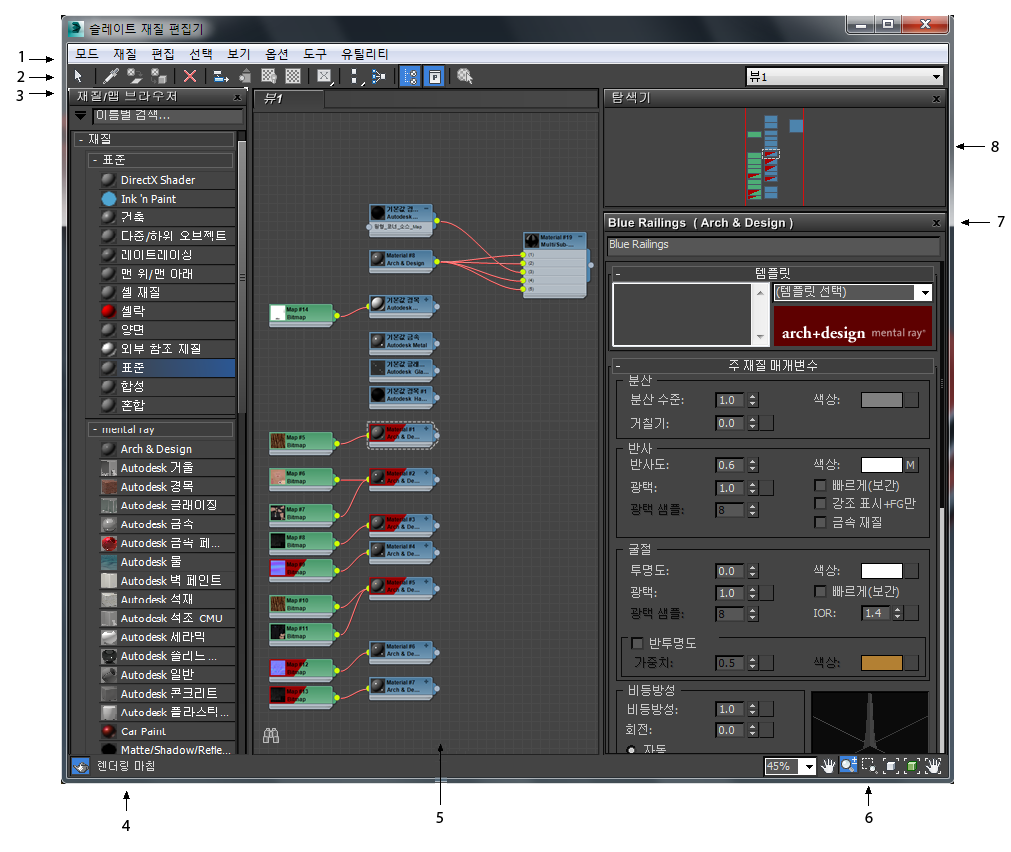
Task: Open the (템플릿 선택) template dropdown
Action: [925, 292]
